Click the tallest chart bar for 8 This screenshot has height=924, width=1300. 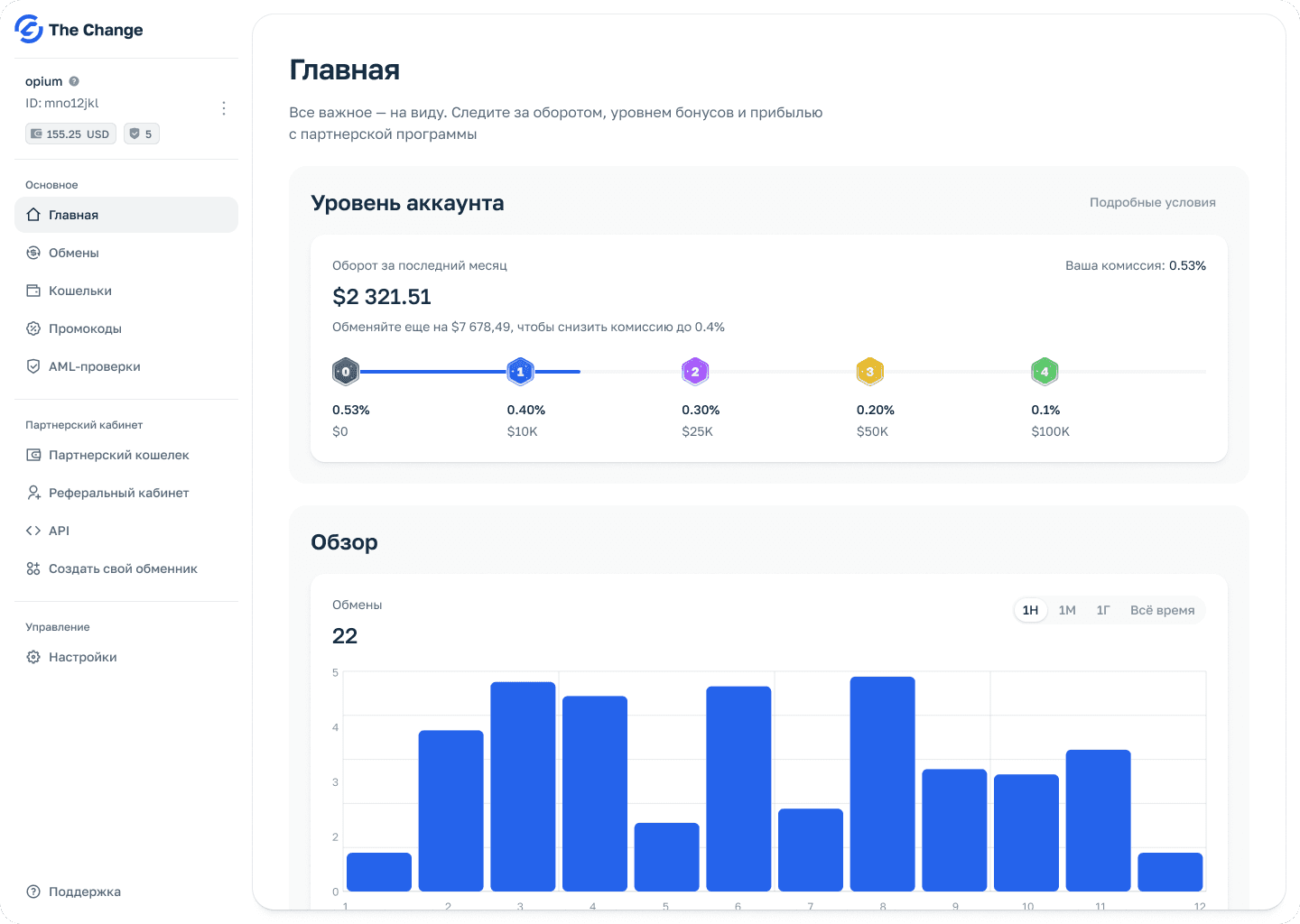pyautogui.click(x=883, y=784)
